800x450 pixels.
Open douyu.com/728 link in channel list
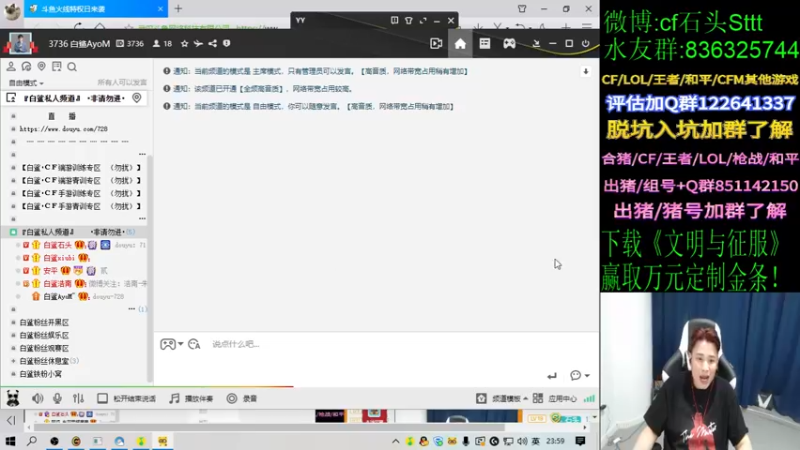coord(63,129)
